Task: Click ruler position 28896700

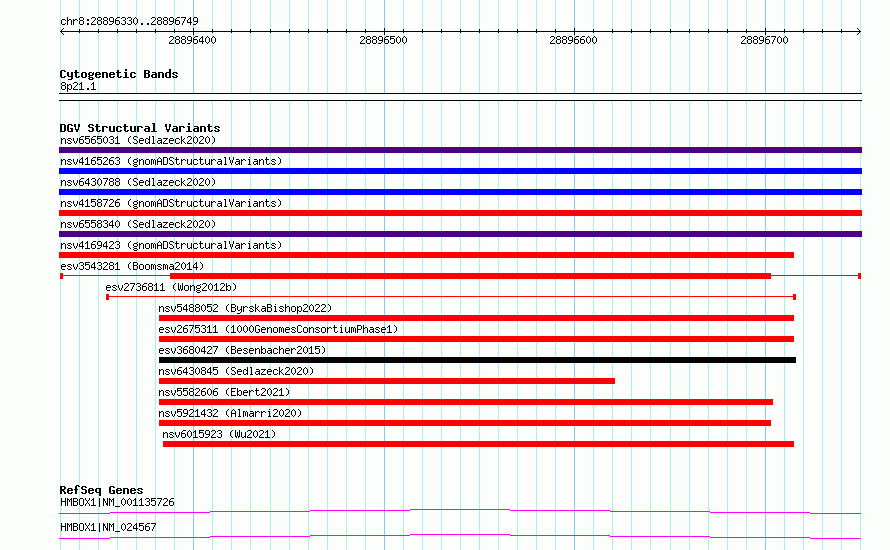Action: pyautogui.click(x=764, y=40)
